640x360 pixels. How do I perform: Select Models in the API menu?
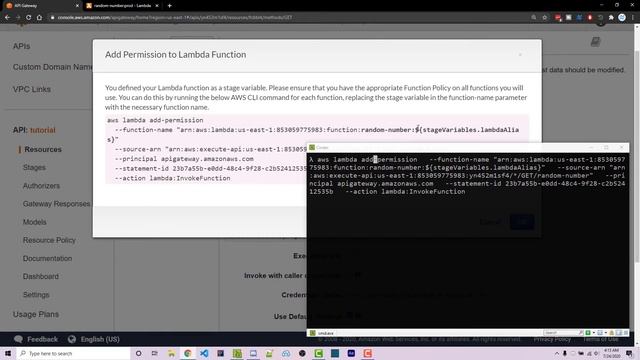coord(35,222)
